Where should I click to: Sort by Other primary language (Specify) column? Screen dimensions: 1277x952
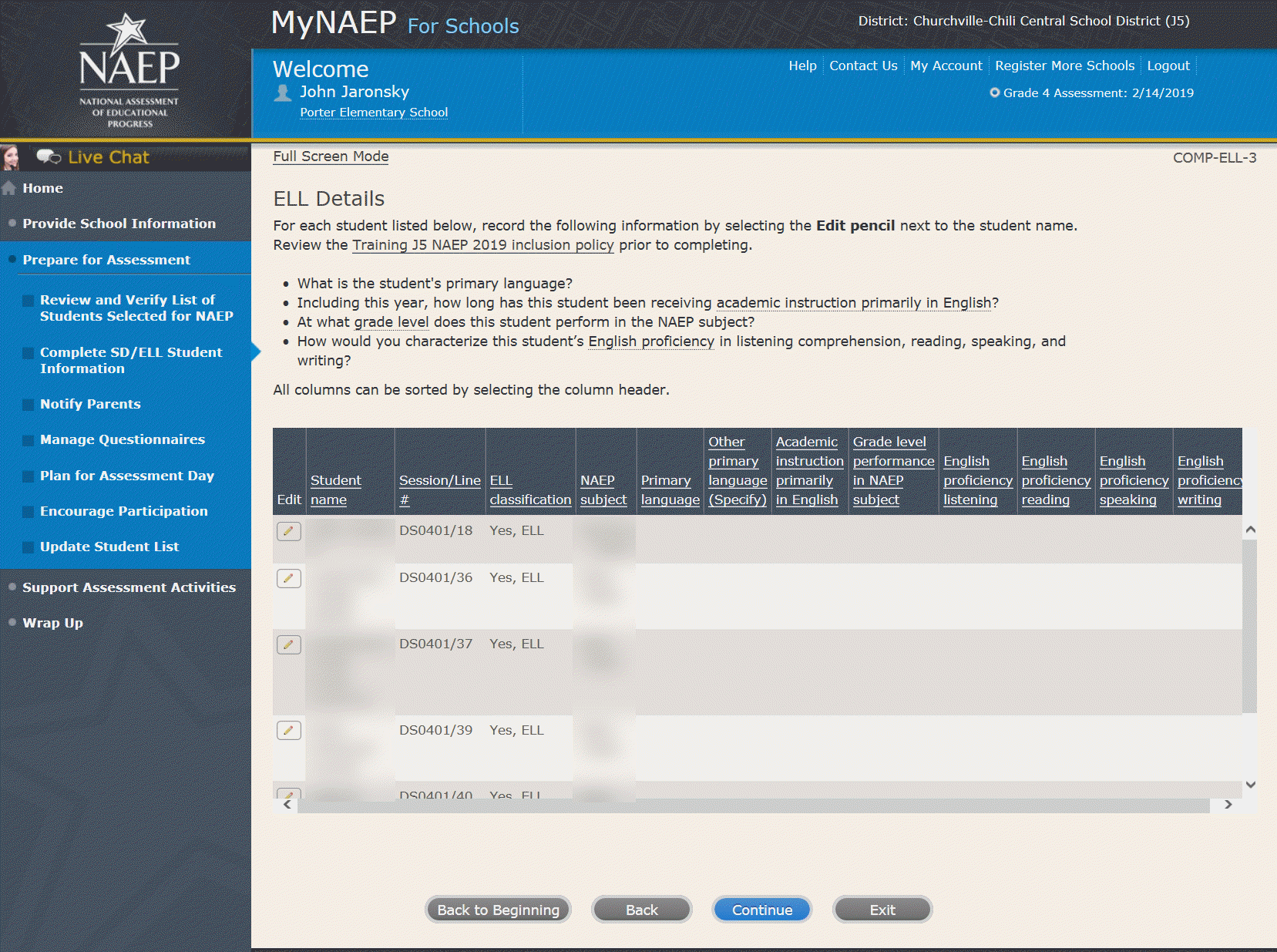click(x=738, y=471)
